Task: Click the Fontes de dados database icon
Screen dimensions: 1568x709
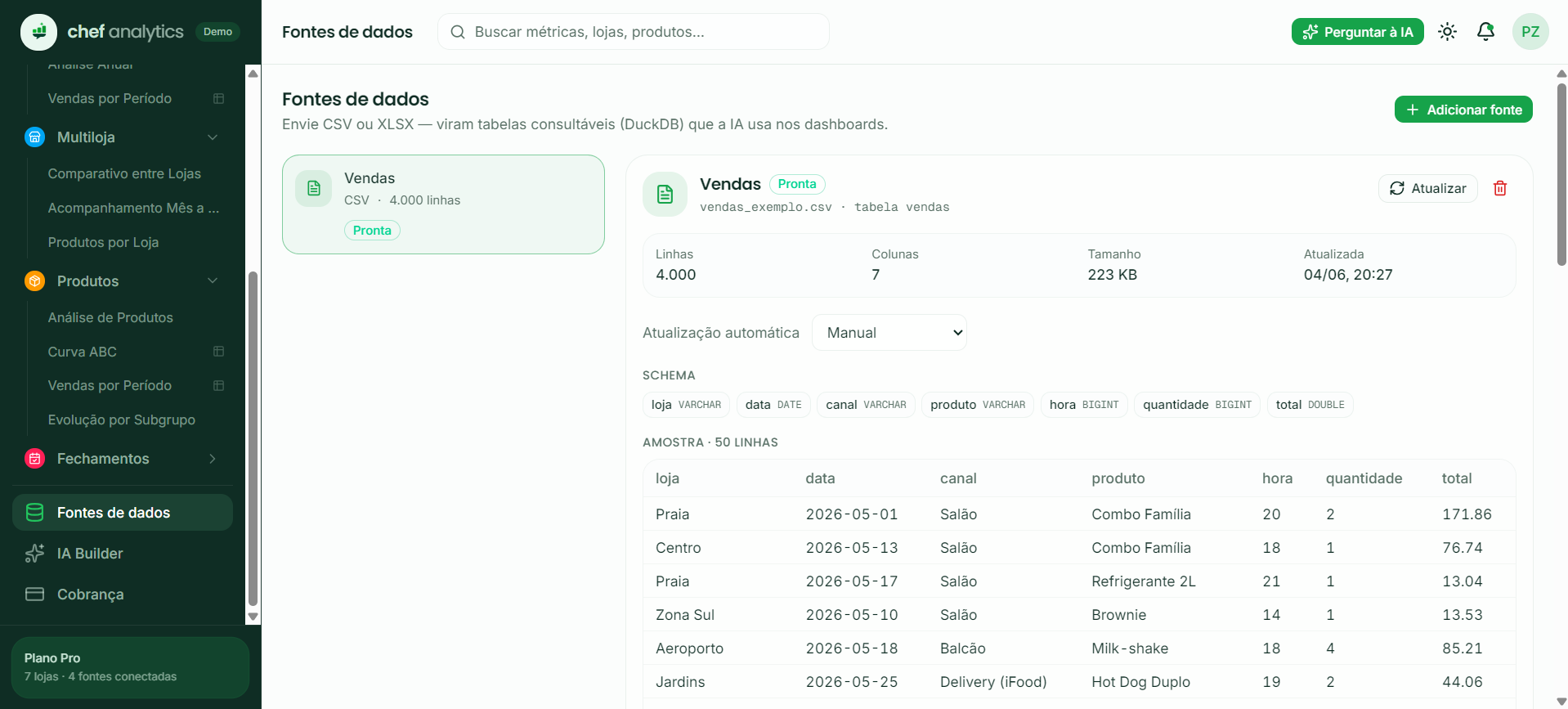Action: [34, 513]
